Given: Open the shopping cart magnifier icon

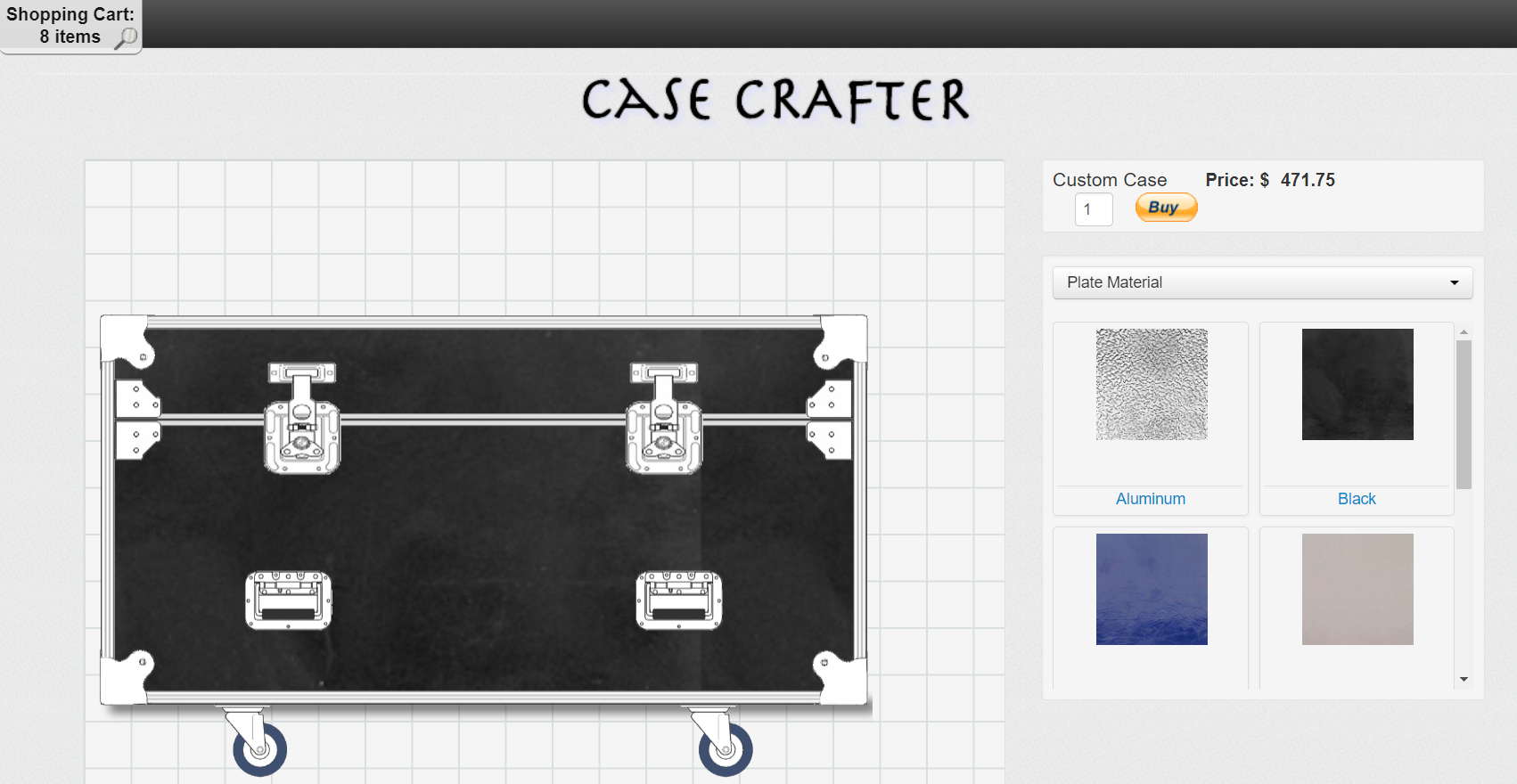Looking at the screenshot, I should pyautogui.click(x=127, y=37).
